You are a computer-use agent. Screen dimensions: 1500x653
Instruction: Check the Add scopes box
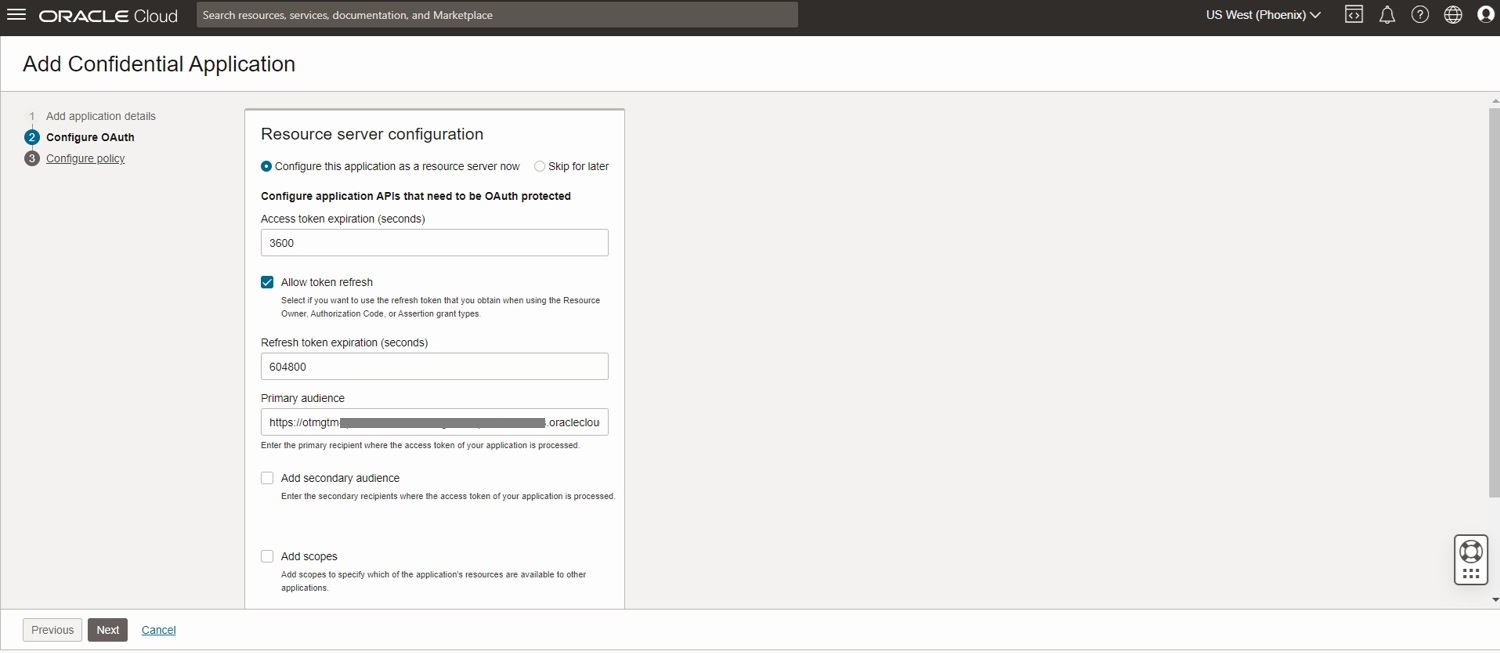[x=267, y=556]
